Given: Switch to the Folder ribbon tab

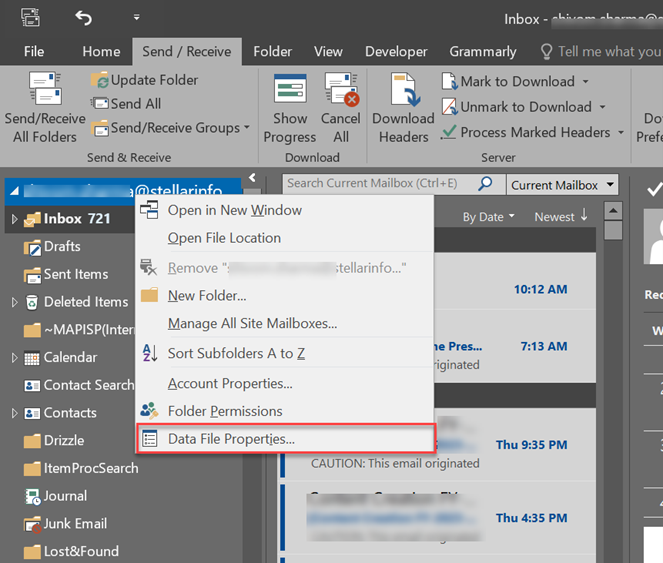Looking at the screenshot, I should 272,52.
